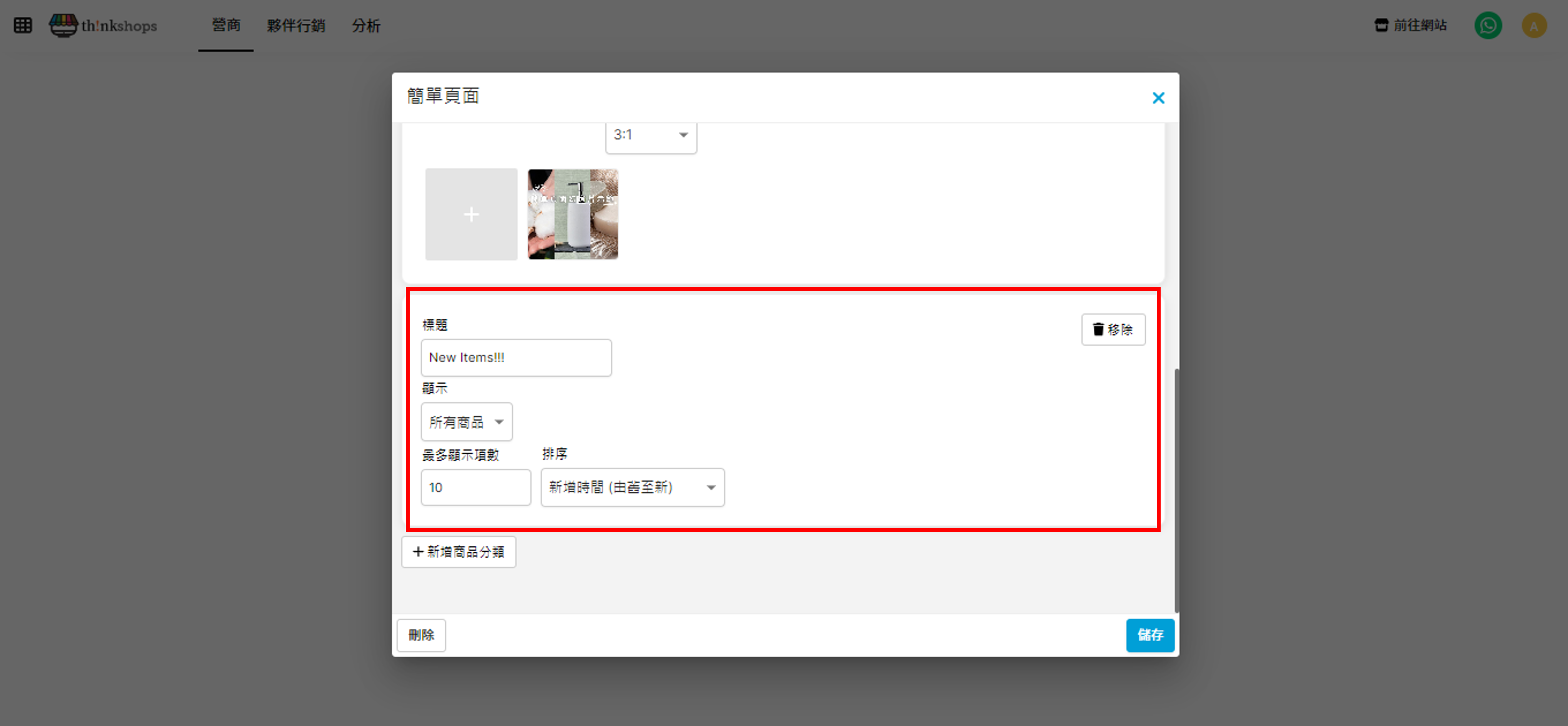This screenshot has width=1568, height=726.
Task: Open the 所有商品 display dropdown
Action: pyautogui.click(x=466, y=422)
